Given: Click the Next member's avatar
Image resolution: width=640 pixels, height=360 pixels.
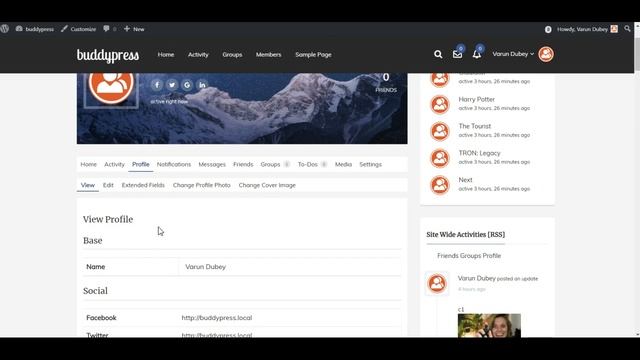Looking at the screenshot, I should click(x=440, y=185).
